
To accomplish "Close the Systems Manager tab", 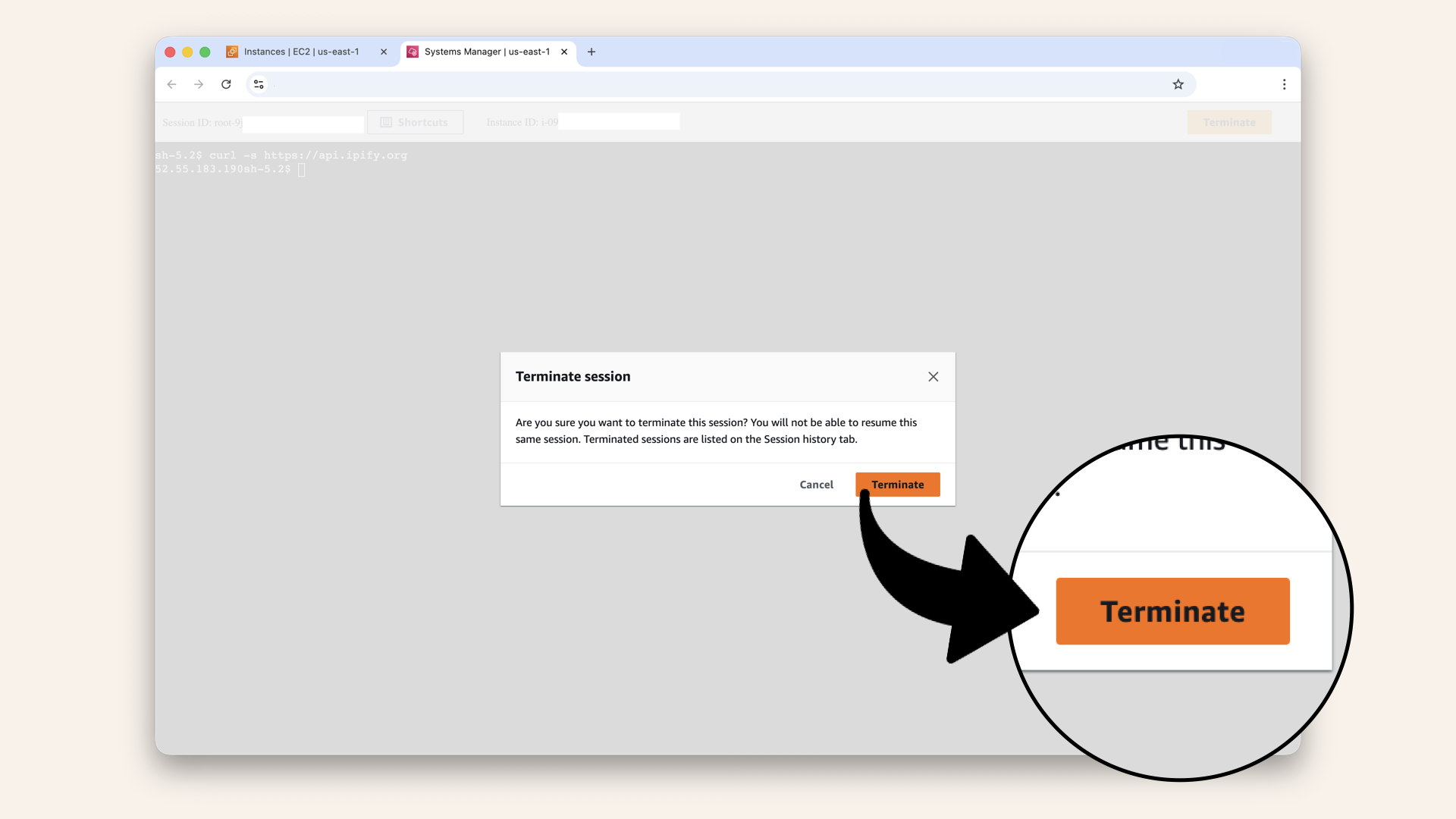I will click(x=564, y=52).
